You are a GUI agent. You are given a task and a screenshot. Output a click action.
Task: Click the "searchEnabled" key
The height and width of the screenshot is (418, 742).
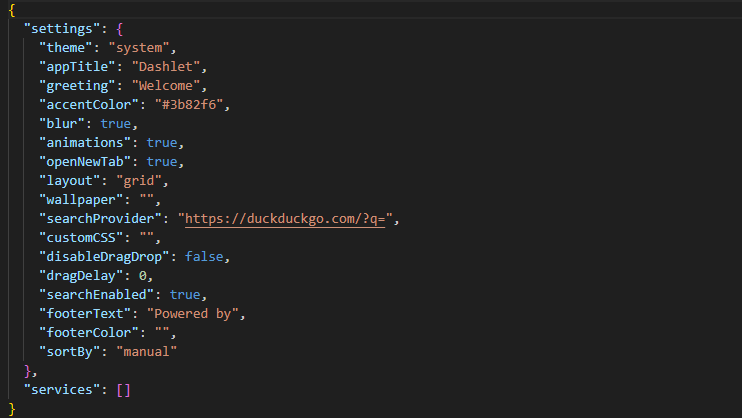click(x=96, y=294)
